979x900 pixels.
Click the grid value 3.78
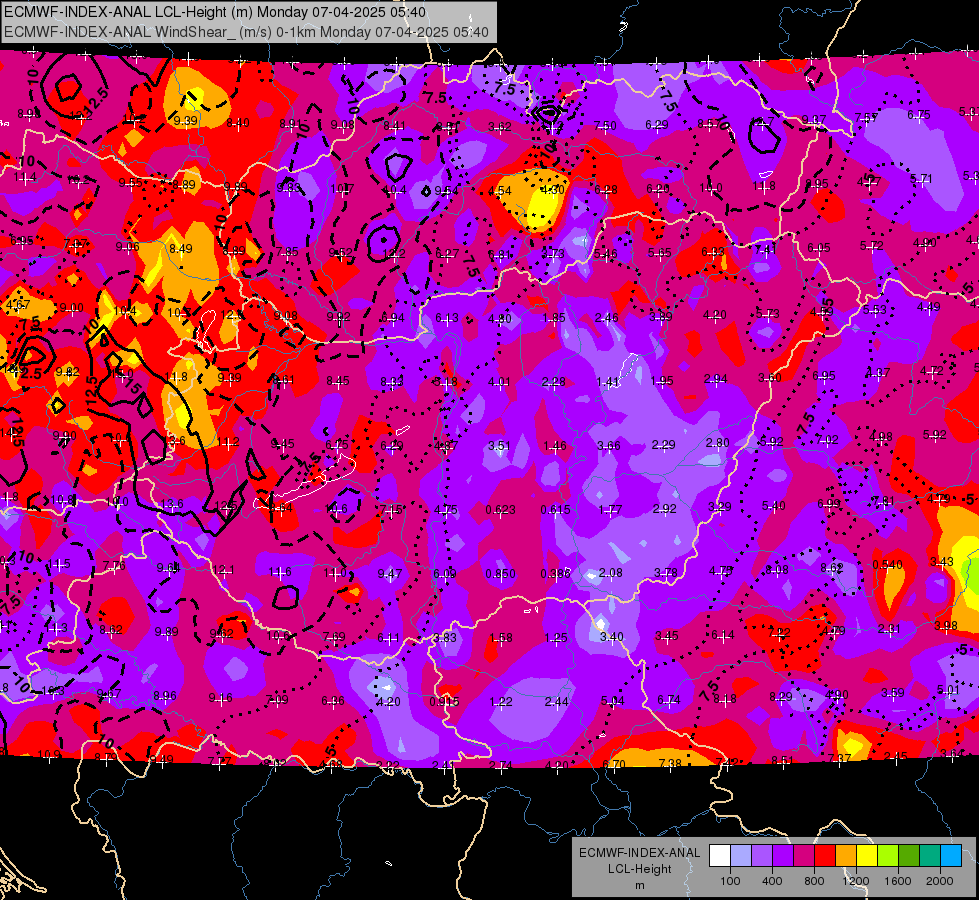(x=666, y=573)
